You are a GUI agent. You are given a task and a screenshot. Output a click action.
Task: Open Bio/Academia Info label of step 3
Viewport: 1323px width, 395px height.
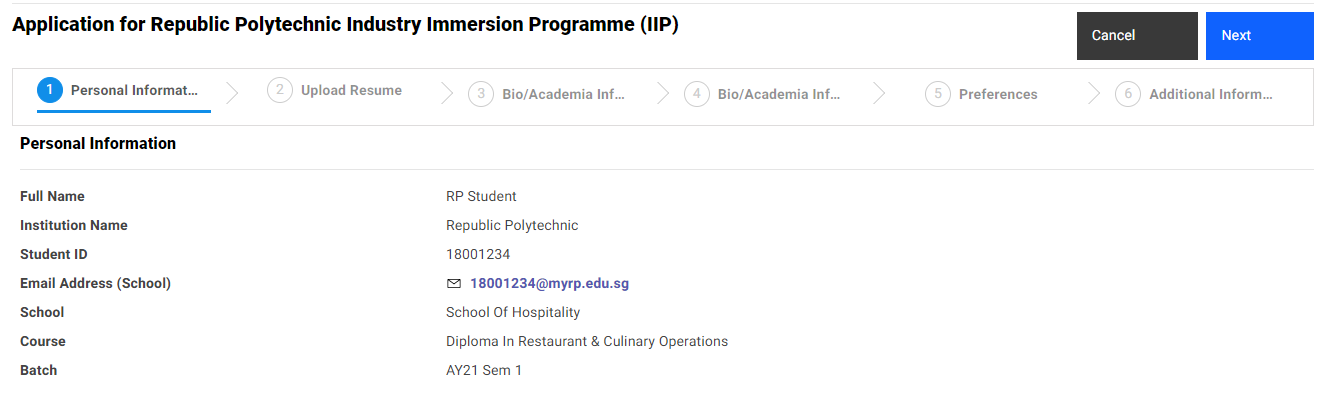[x=563, y=95]
